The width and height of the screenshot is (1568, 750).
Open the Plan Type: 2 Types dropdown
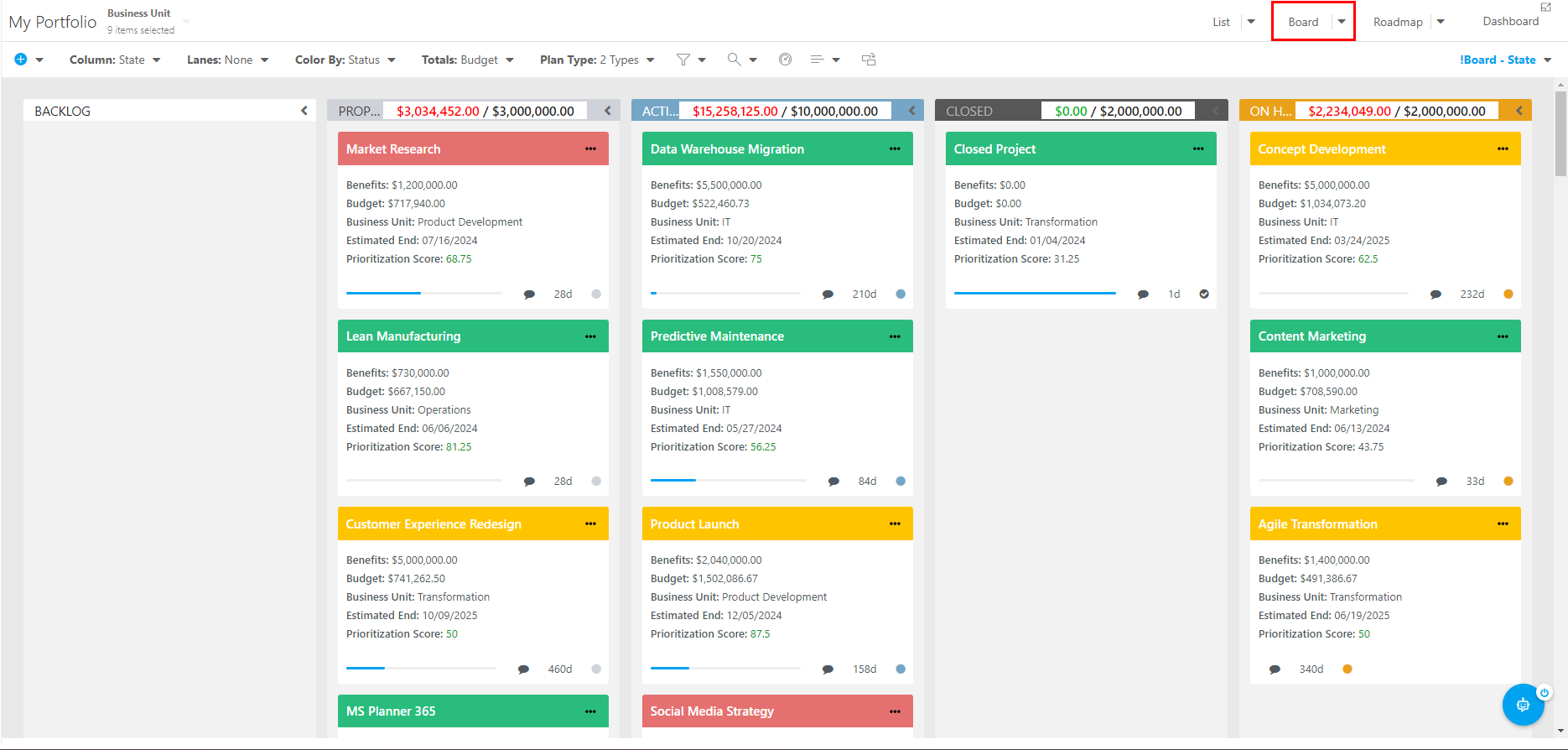coord(597,60)
